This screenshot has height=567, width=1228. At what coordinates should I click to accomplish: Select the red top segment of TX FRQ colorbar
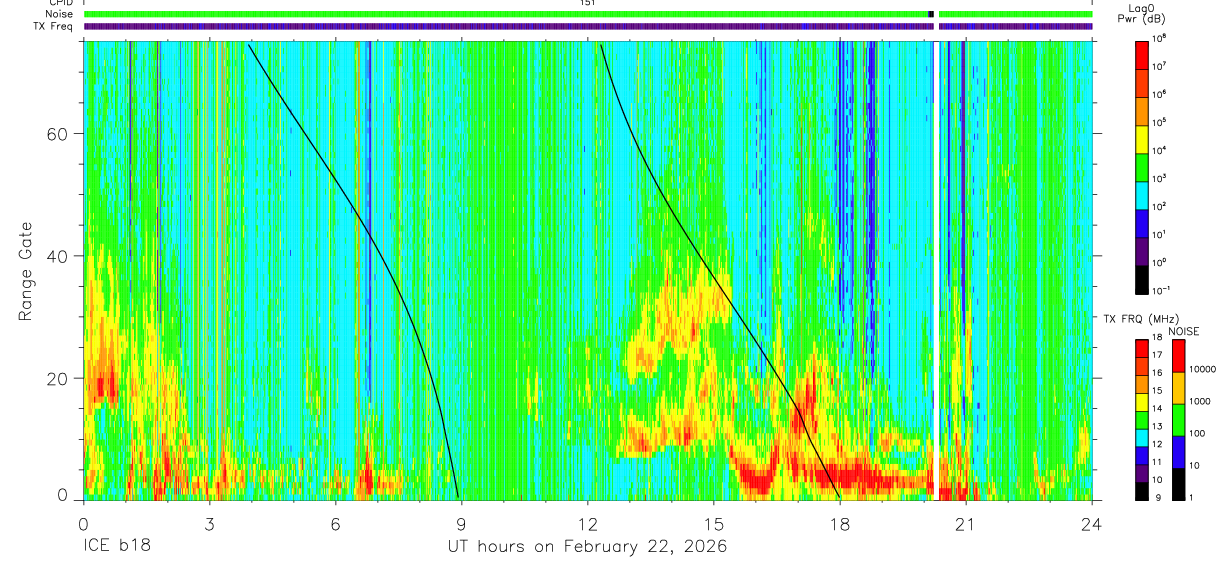click(1142, 348)
